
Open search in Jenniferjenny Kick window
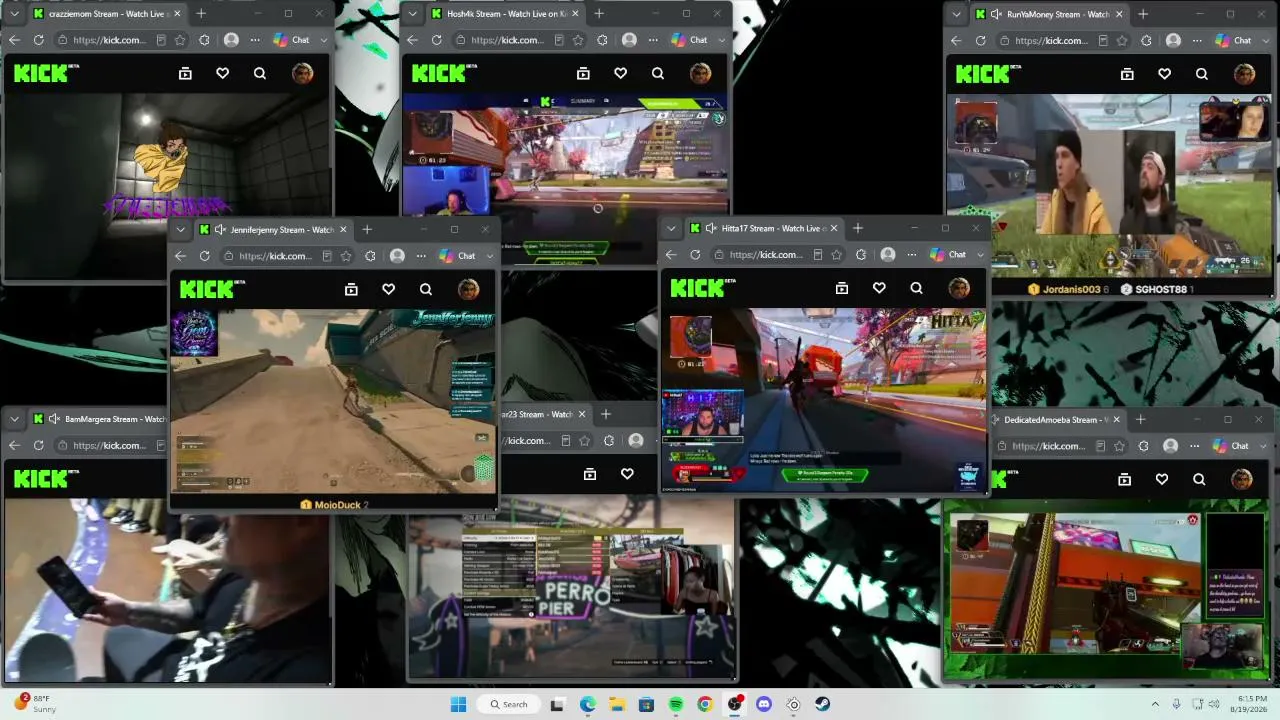click(x=426, y=289)
